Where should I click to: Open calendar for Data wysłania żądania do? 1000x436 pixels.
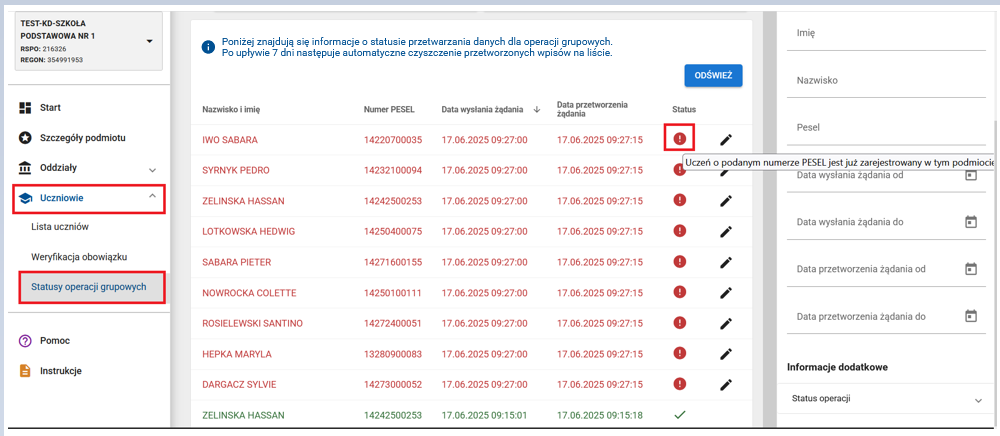click(969, 222)
